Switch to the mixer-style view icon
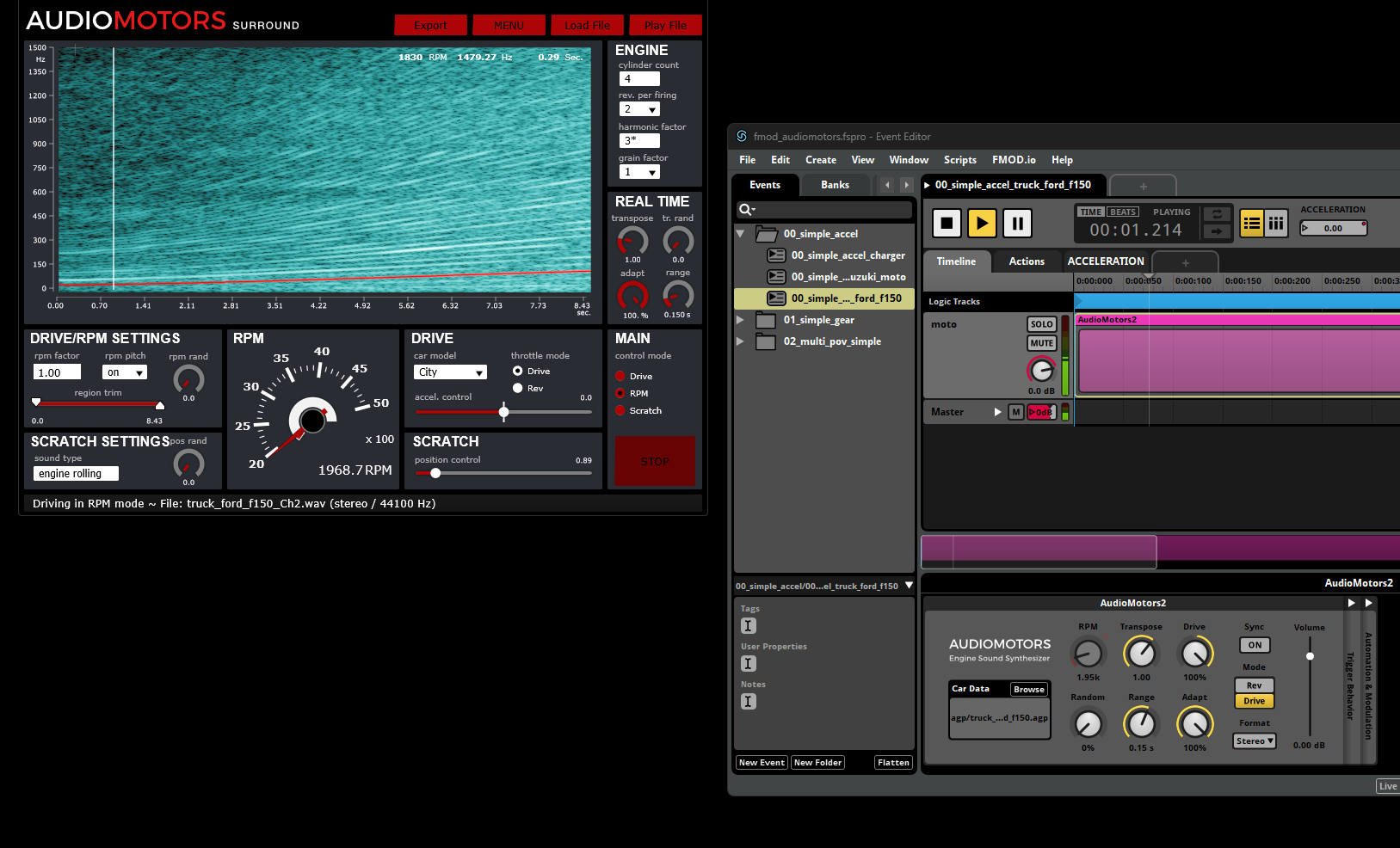 1276,224
